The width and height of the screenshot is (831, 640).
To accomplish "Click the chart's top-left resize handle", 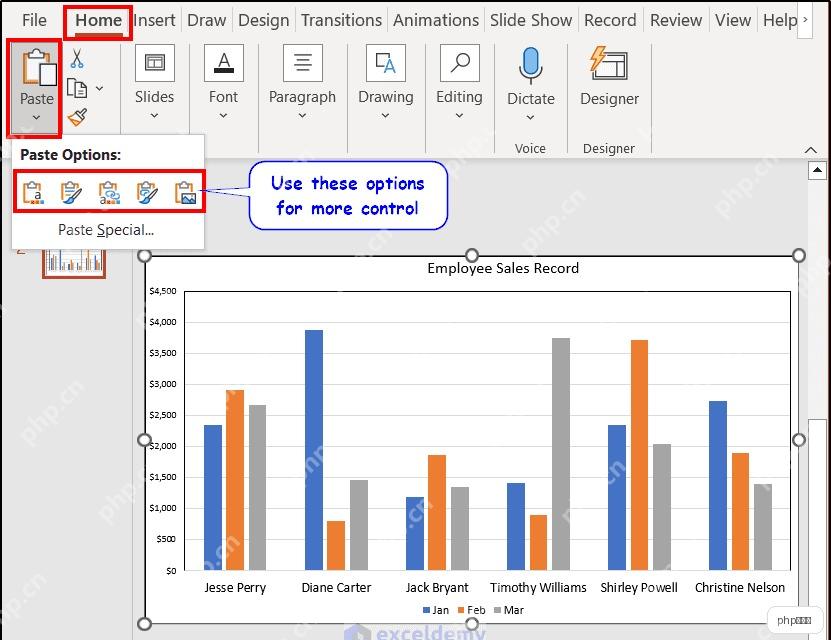I will pos(144,256).
